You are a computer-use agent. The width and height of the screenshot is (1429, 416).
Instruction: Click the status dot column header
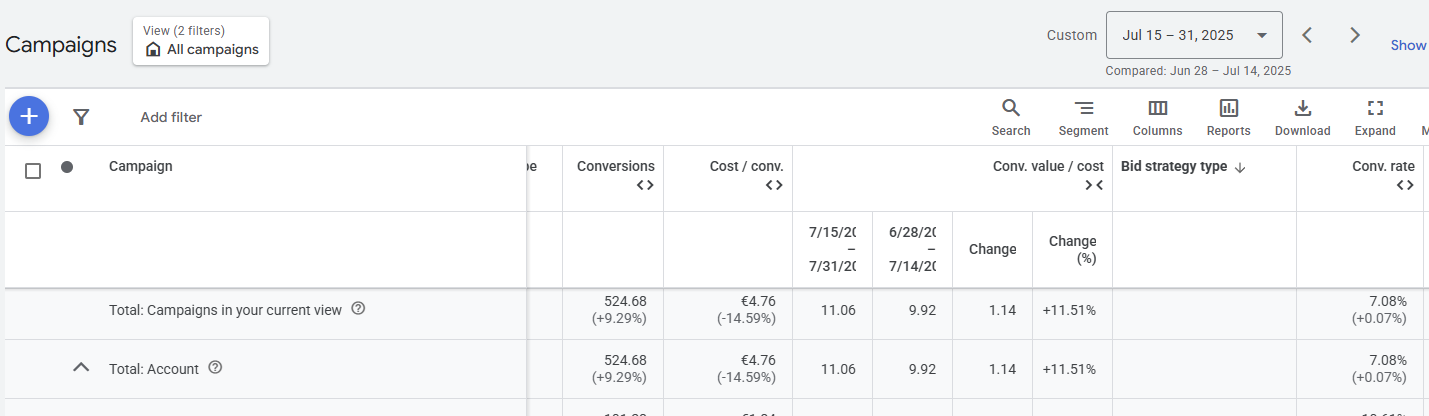(x=67, y=167)
